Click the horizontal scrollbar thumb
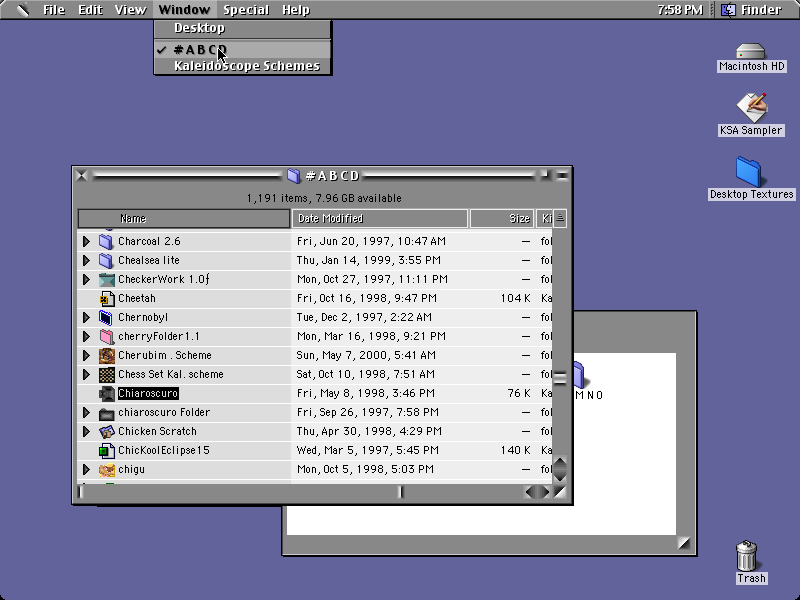 point(401,492)
